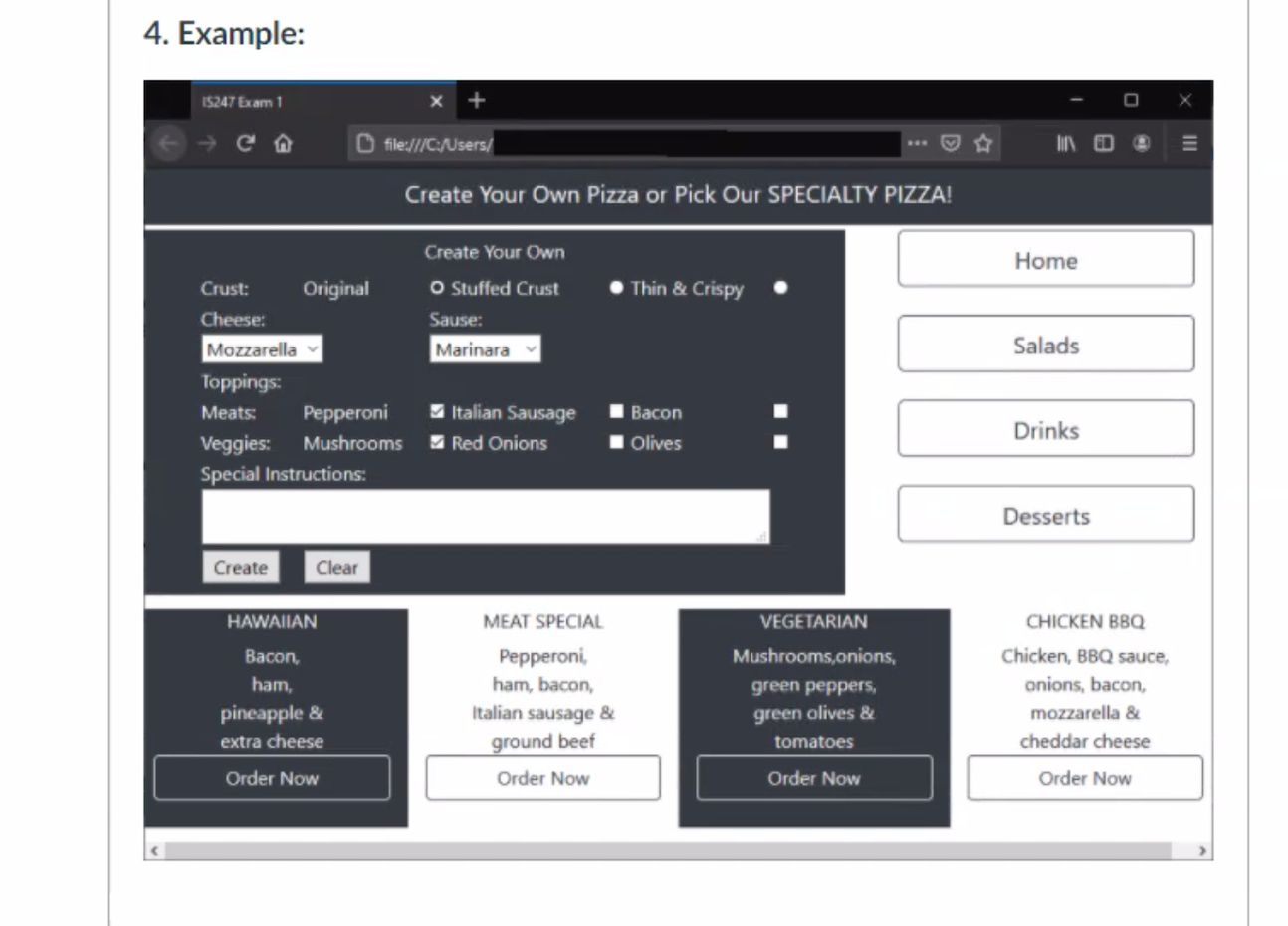Screen dimensions: 1288x926
Task: Order the HAWAIIAN specialty pizza
Action: (x=272, y=778)
